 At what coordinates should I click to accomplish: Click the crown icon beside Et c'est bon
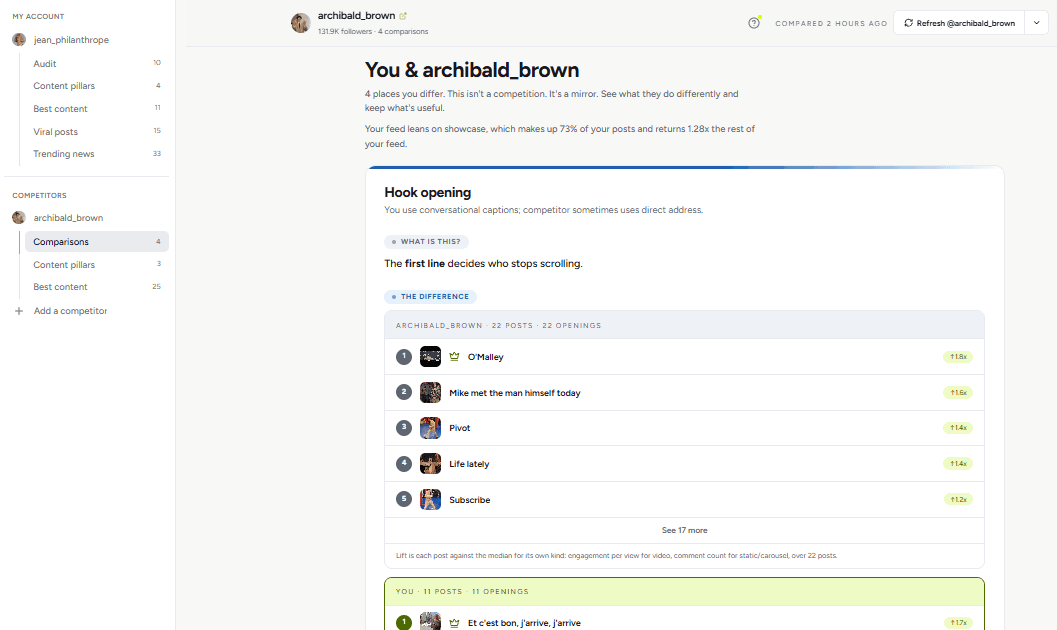click(454, 623)
